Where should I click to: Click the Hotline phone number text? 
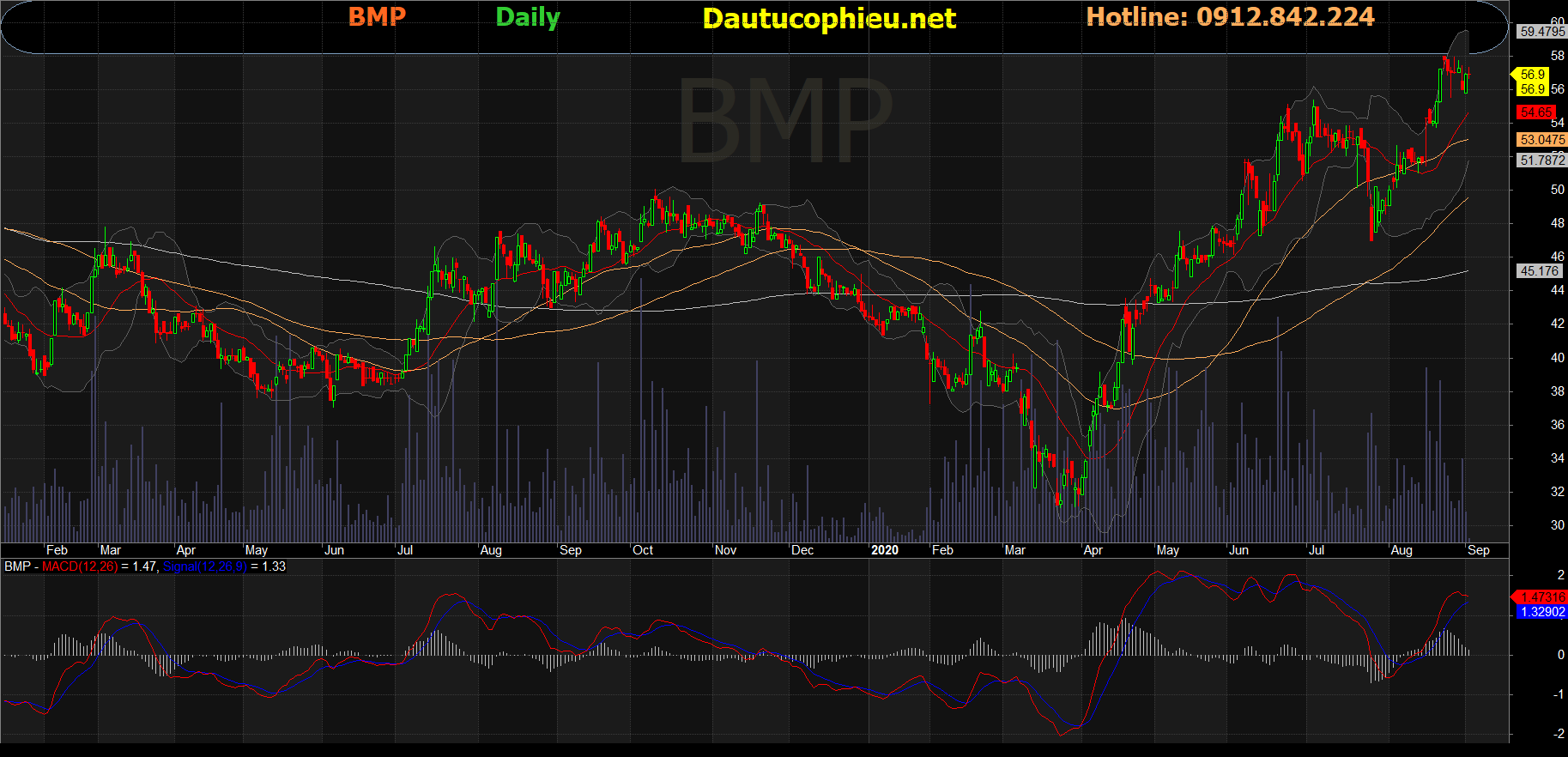pos(1230,16)
